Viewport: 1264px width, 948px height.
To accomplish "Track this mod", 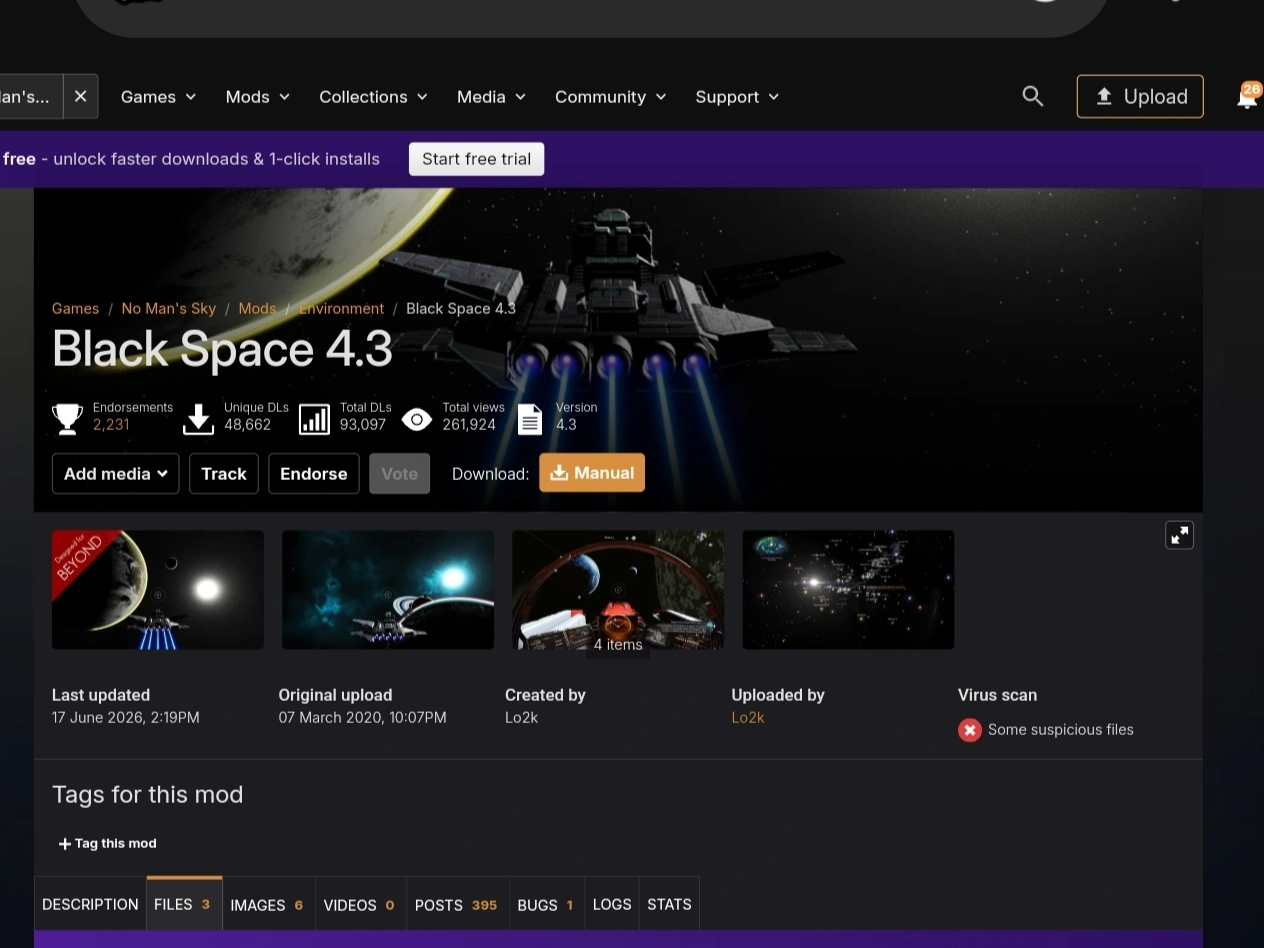I will (224, 473).
